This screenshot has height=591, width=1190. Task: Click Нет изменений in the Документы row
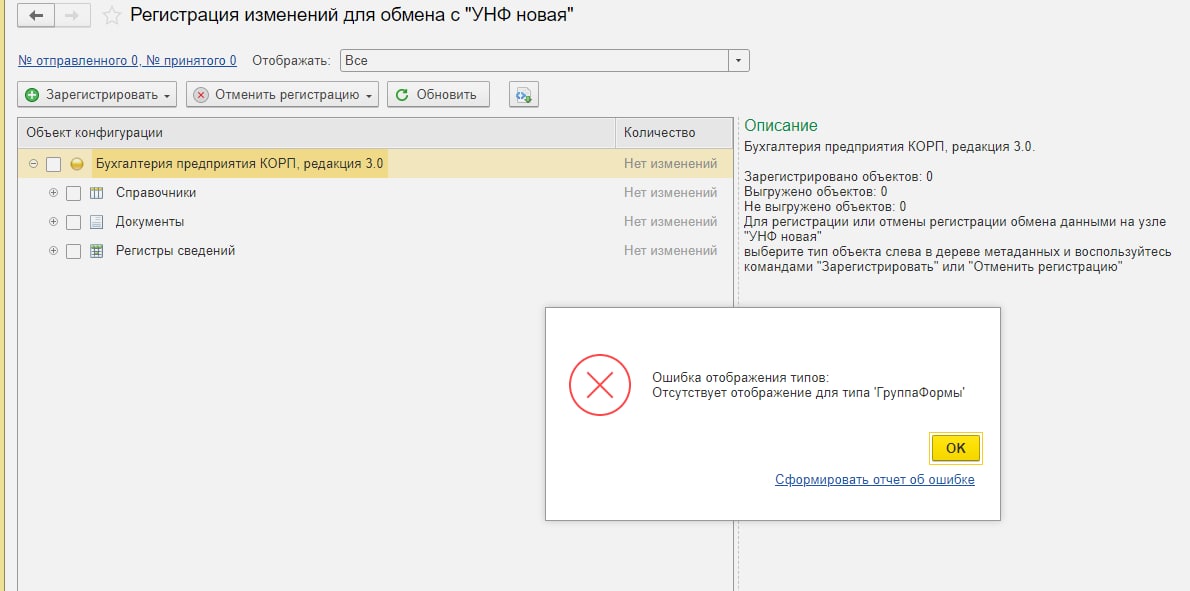pos(670,222)
